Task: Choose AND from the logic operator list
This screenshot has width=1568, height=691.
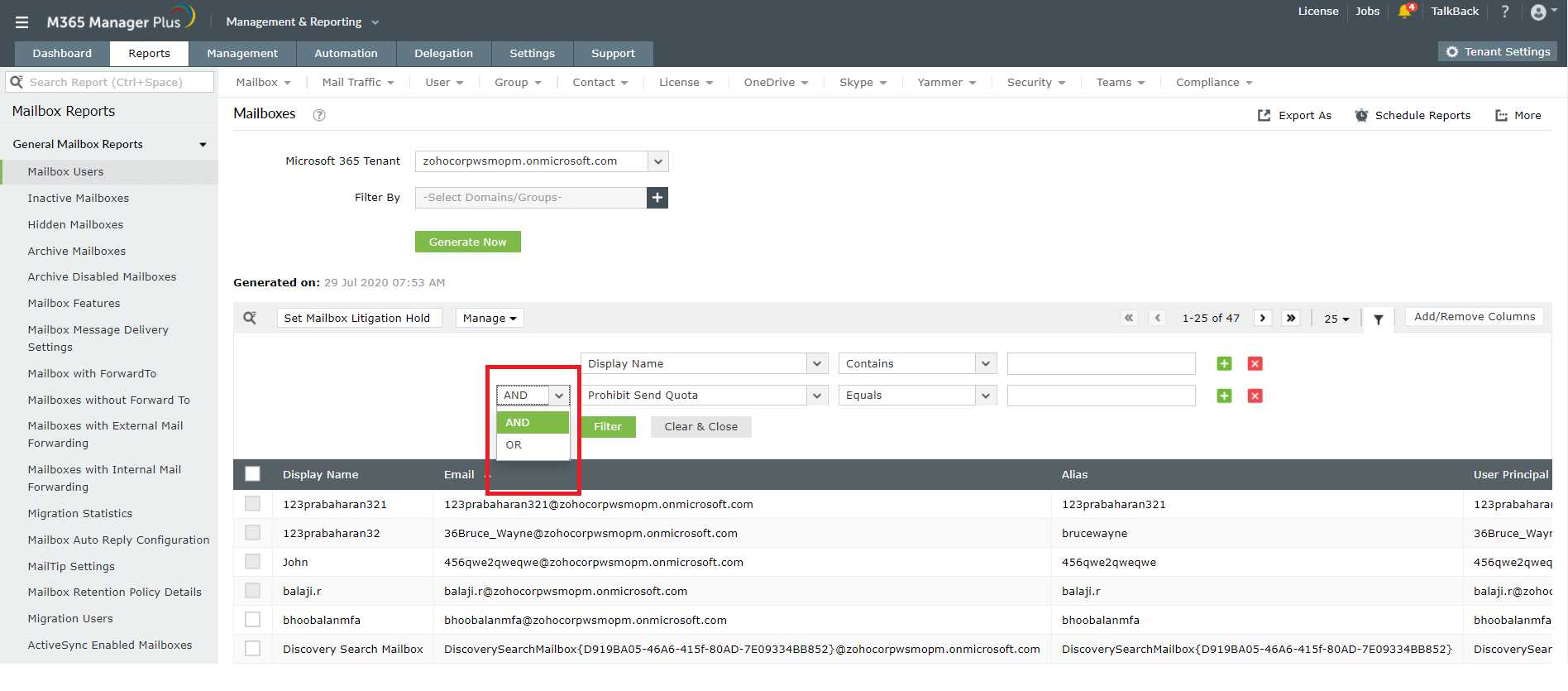Action: 533,423
